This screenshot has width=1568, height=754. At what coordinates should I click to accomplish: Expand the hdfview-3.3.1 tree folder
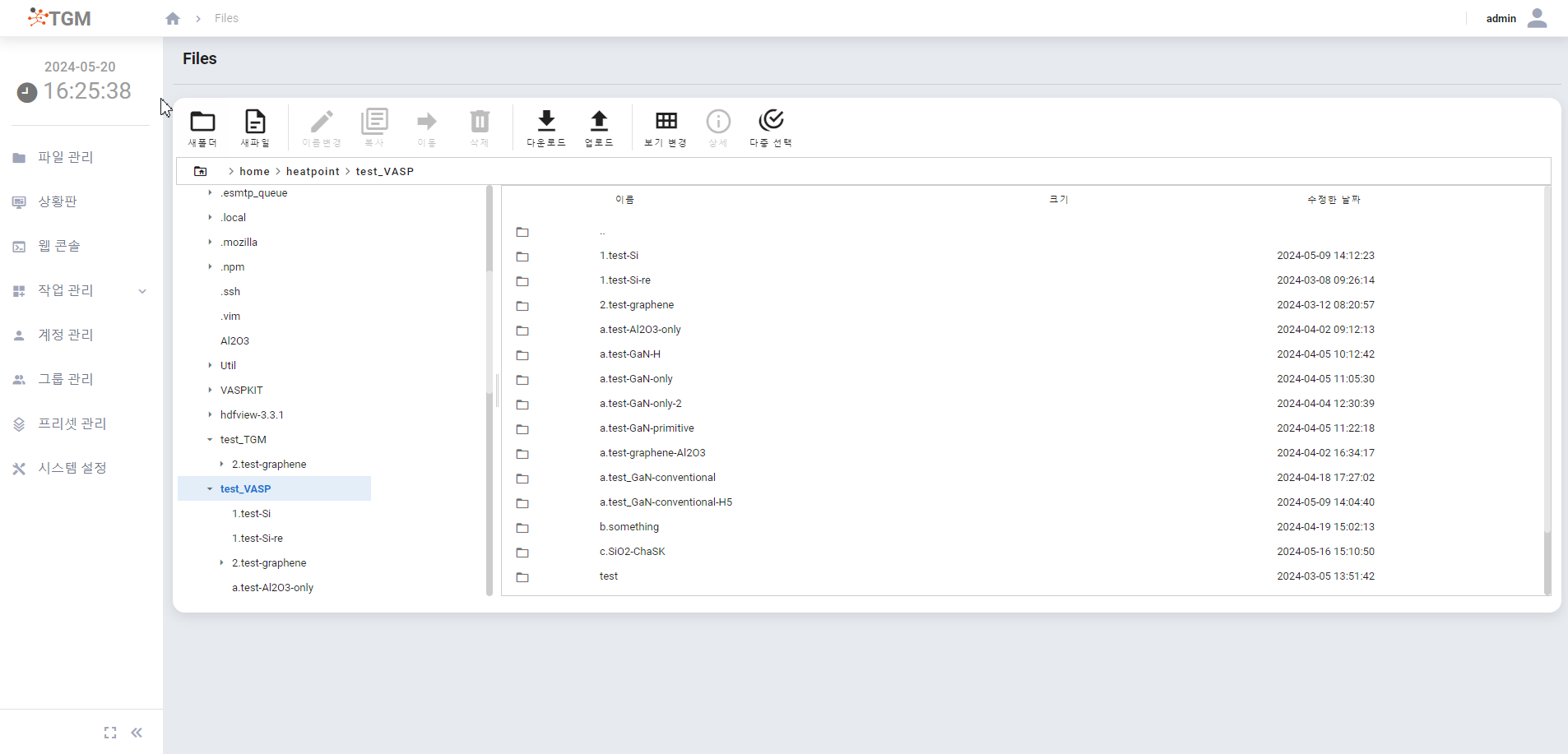pyautogui.click(x=210, y=415)
